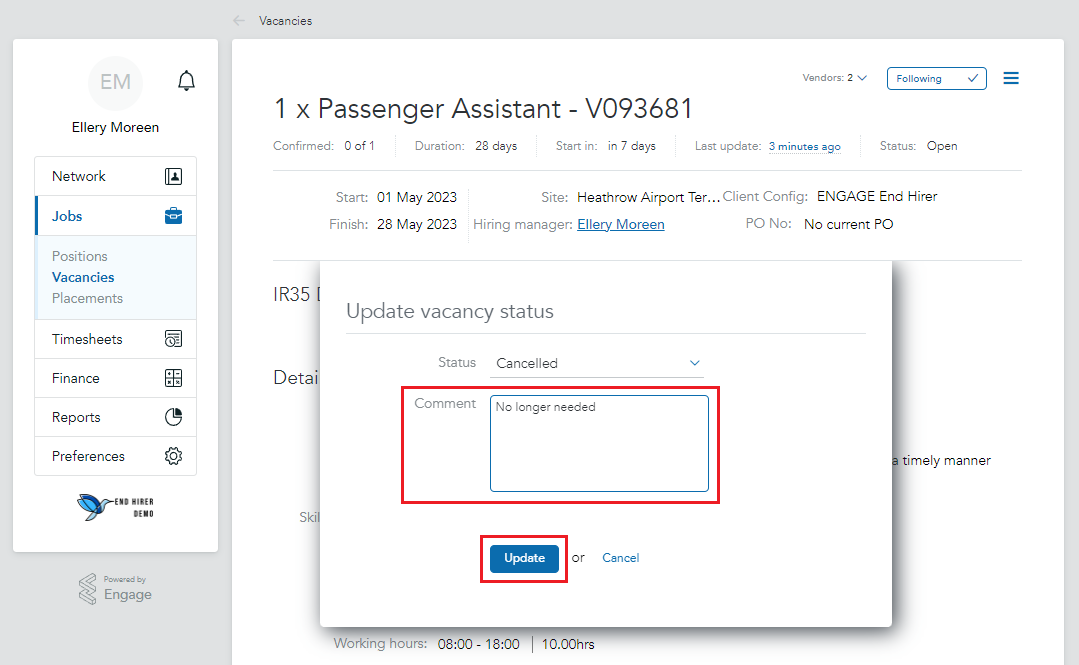
Task: Open the Timesheets menu item
Action: point(116,339)
